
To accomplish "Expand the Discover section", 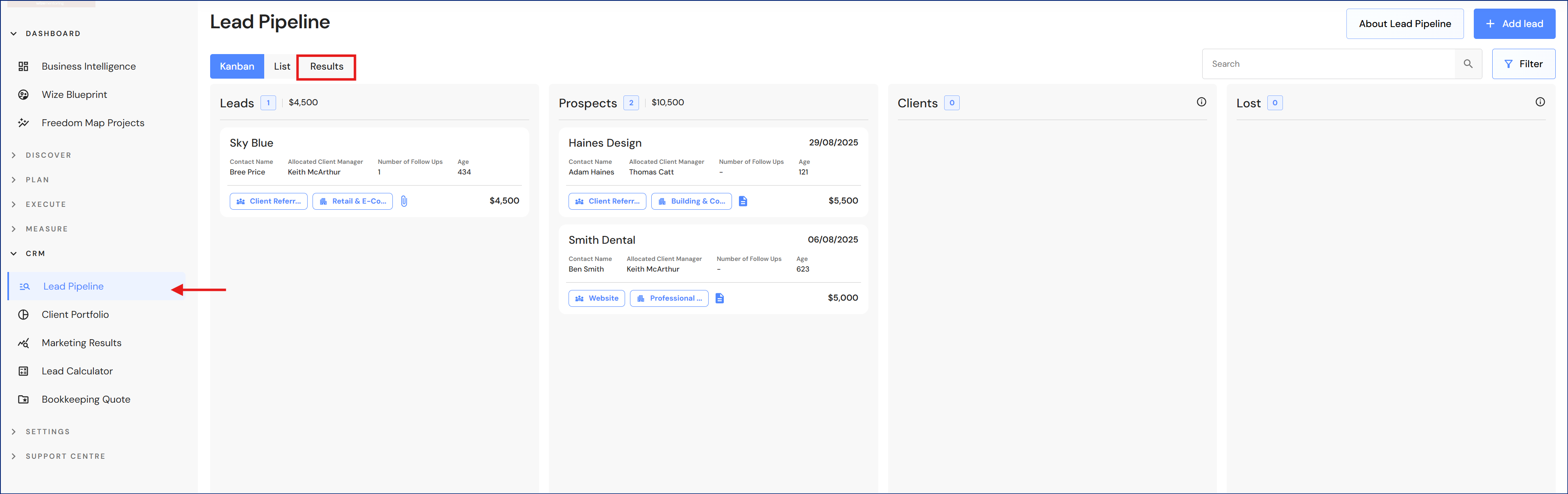I will point(14,156).
